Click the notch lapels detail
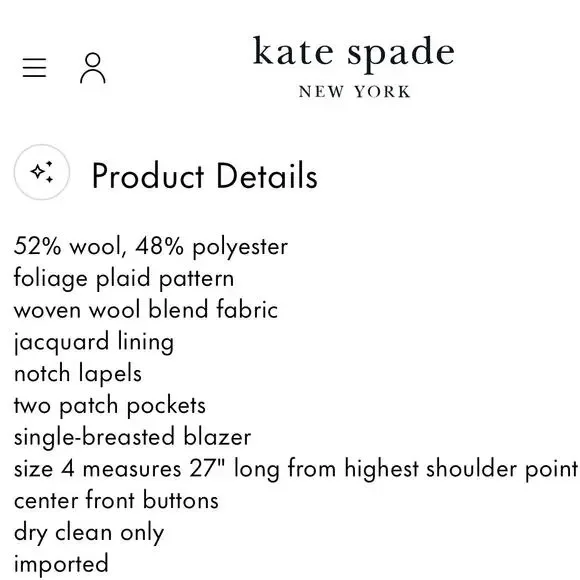The width and height of the screenshot is (580, 580). pyautogui.click(x=78, y=374)
